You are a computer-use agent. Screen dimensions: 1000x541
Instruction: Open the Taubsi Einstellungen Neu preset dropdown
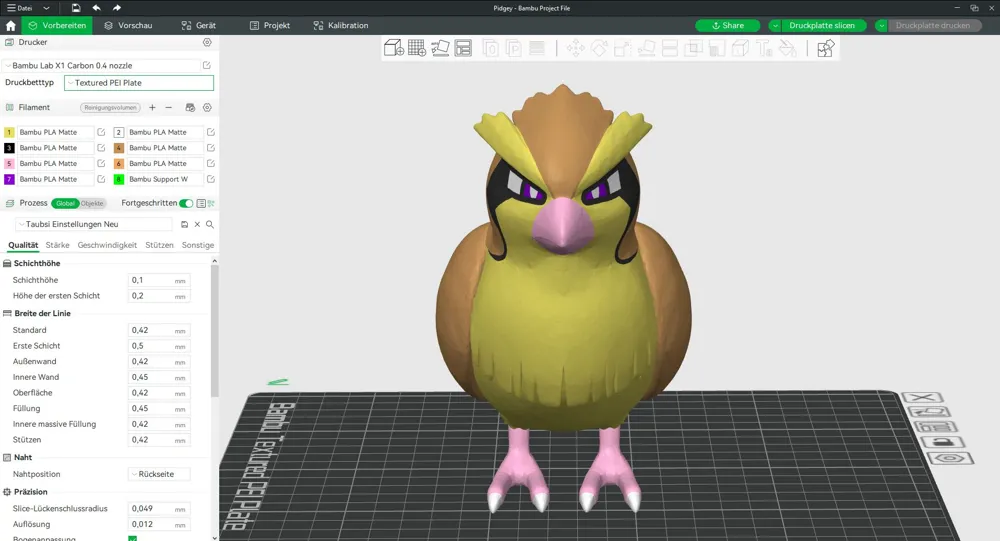click(94, 225)
